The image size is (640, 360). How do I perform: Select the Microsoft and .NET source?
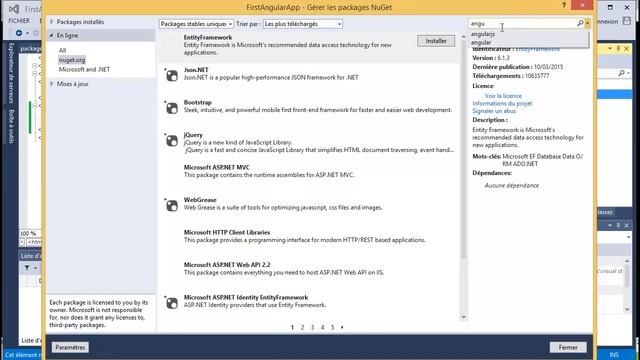84,69
